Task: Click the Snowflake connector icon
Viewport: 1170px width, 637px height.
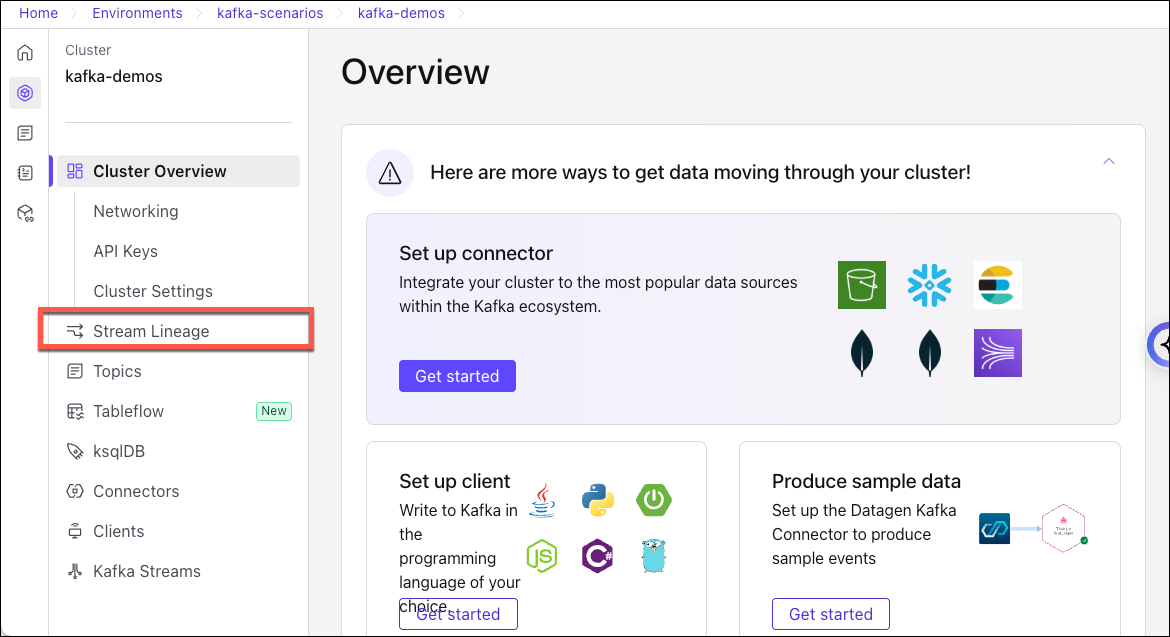Action: 929,285
